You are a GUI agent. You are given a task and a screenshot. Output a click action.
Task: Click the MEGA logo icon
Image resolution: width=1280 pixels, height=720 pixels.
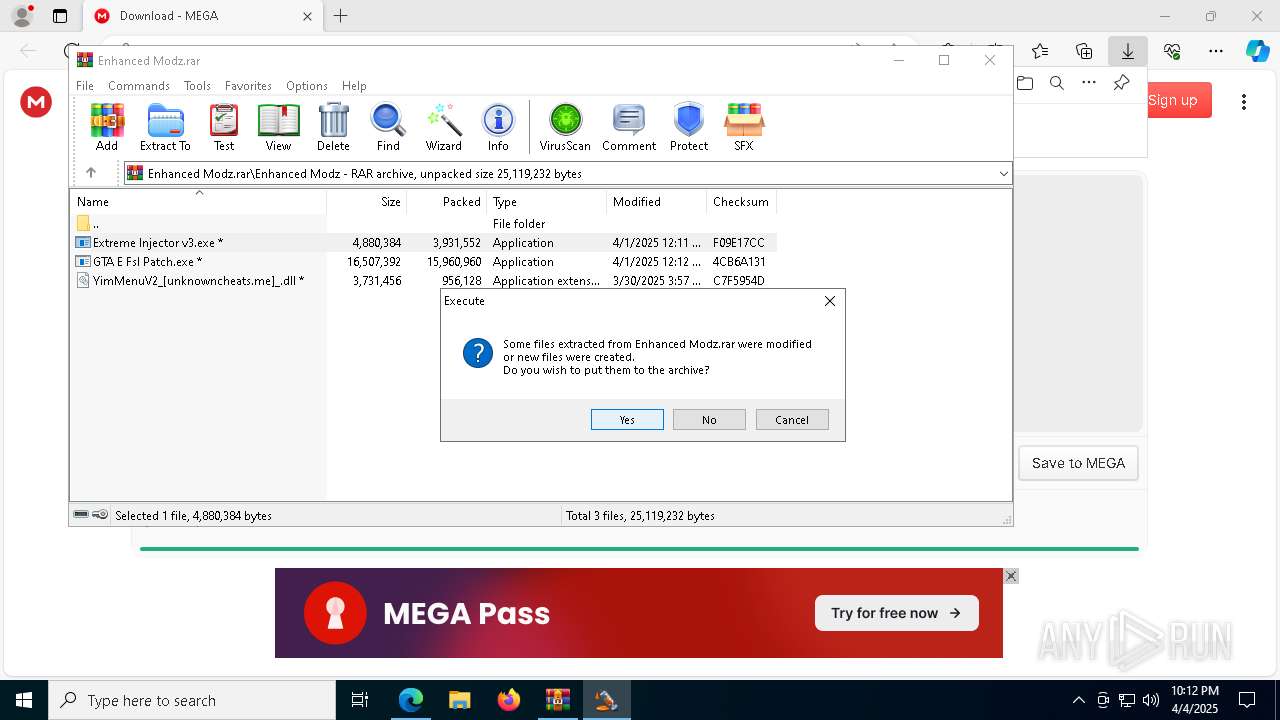(36, 102)
